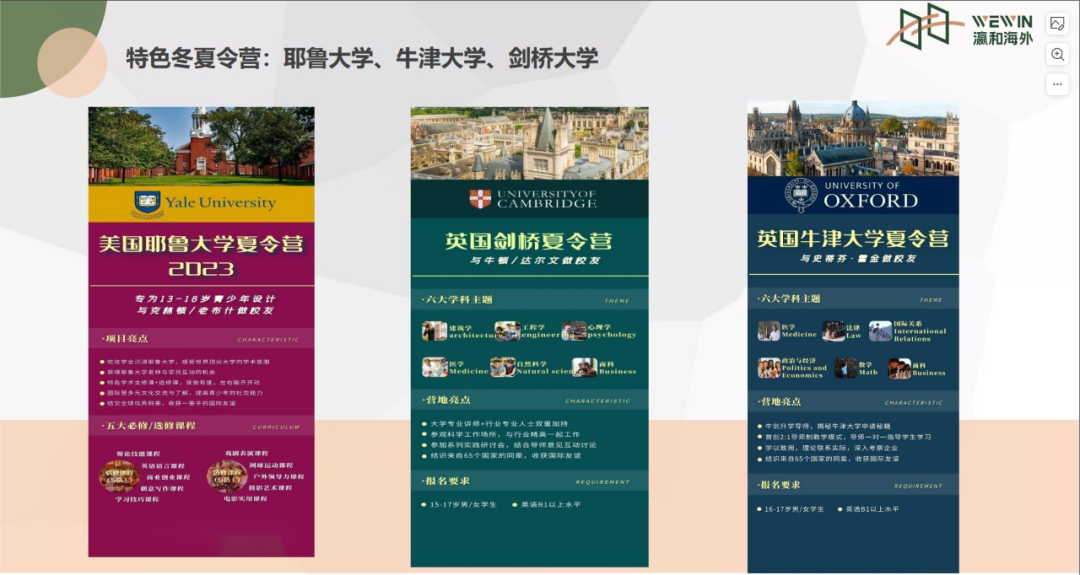Click the Yale campus photo with red brick building
The image size is (1080, 575).
201,146
